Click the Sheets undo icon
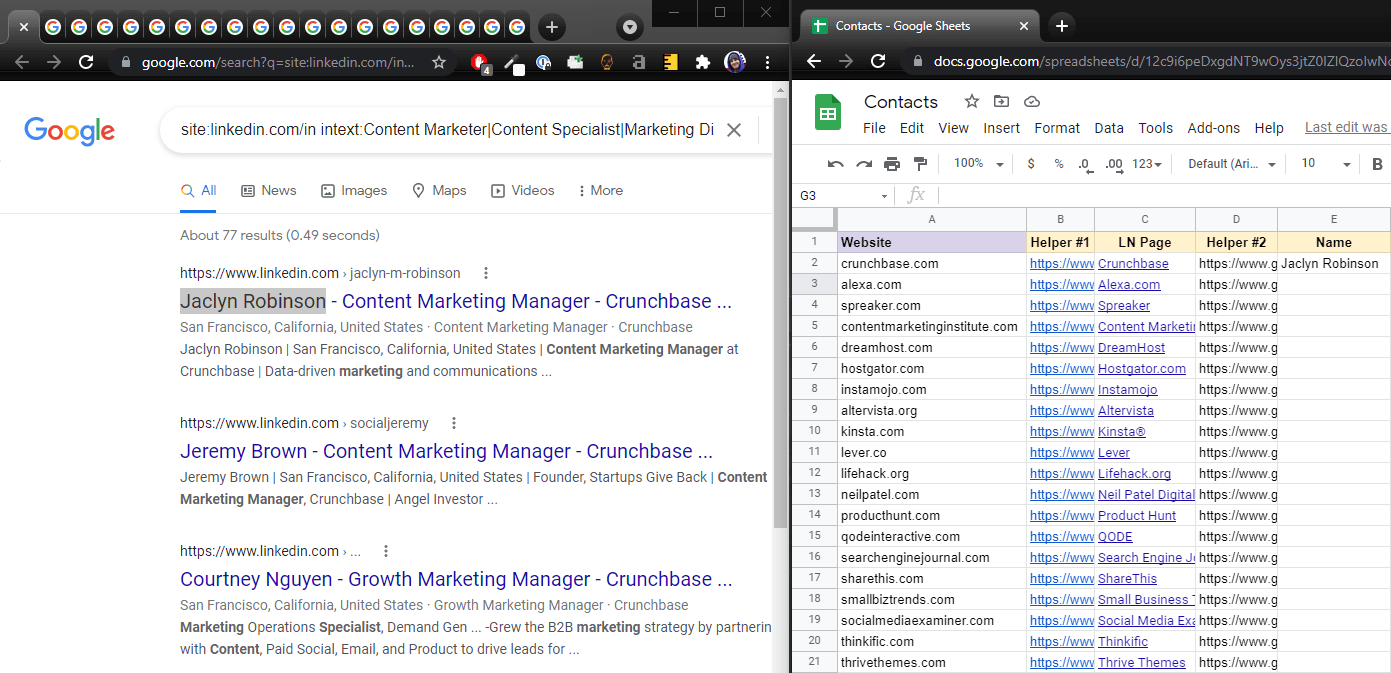 click(836, 164)
